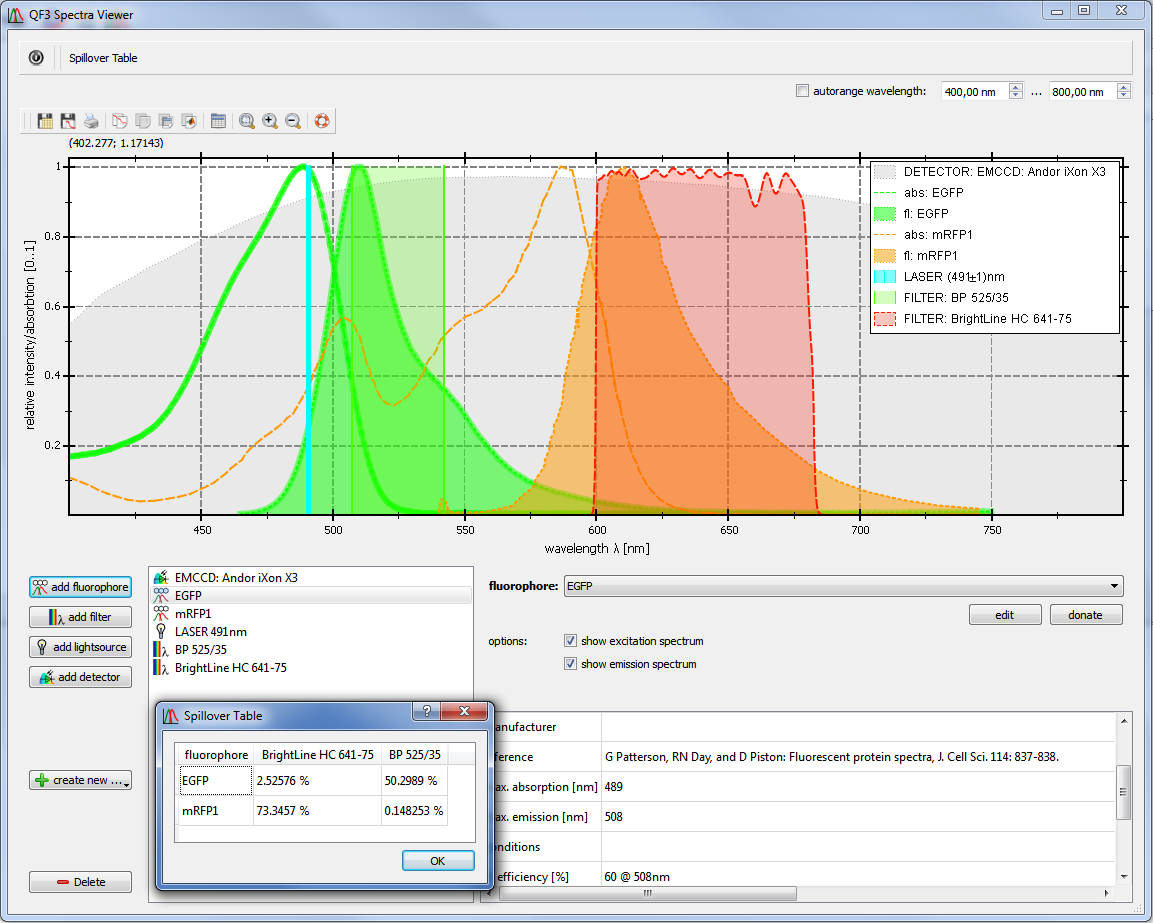The width and height of the screenshot is (1153, 923).
Task: Click the BP 525/35 column header
Action: (415, 755)
